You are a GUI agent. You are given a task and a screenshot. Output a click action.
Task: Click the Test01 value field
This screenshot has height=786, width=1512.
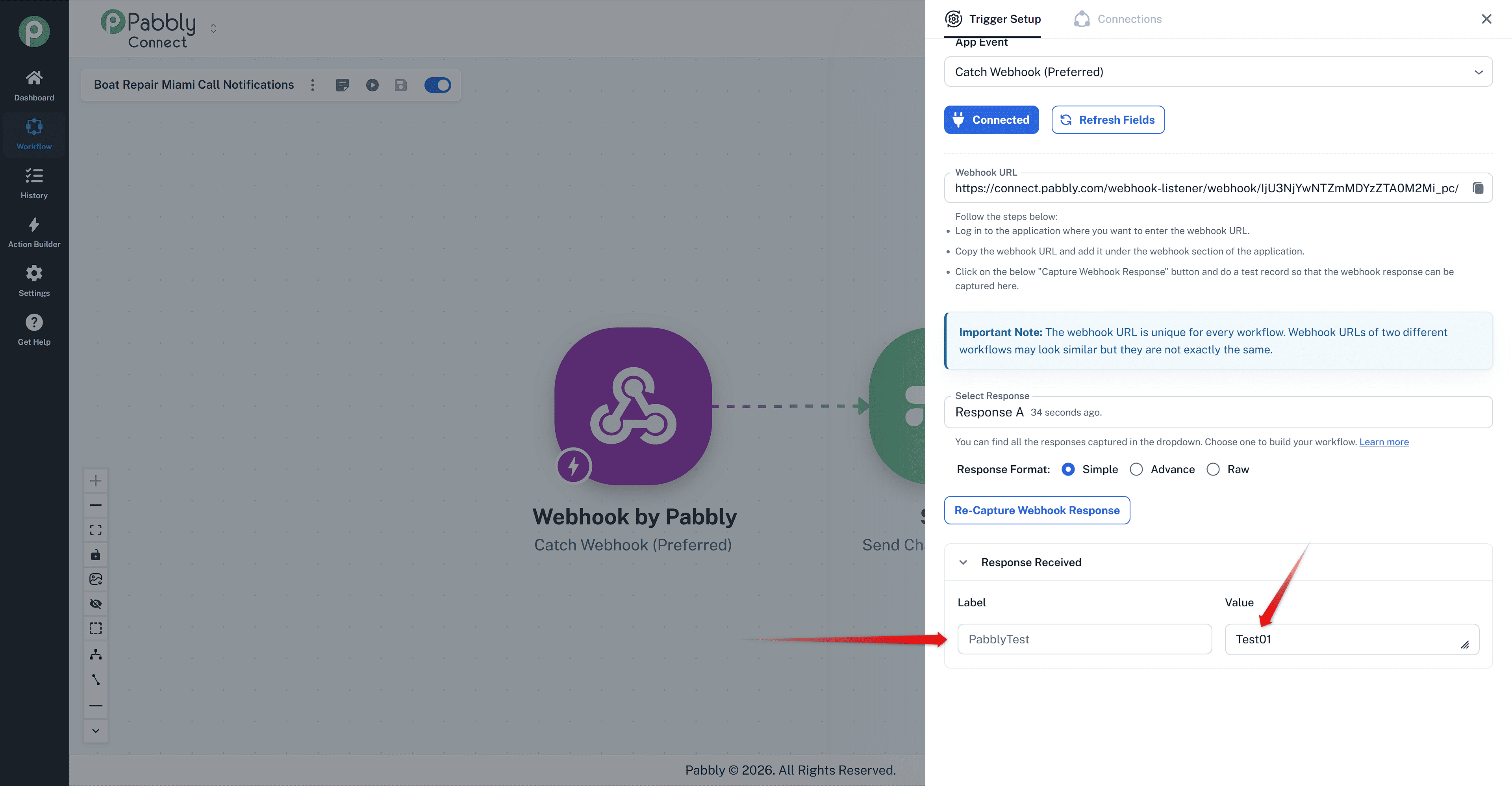pos(1352,639)
